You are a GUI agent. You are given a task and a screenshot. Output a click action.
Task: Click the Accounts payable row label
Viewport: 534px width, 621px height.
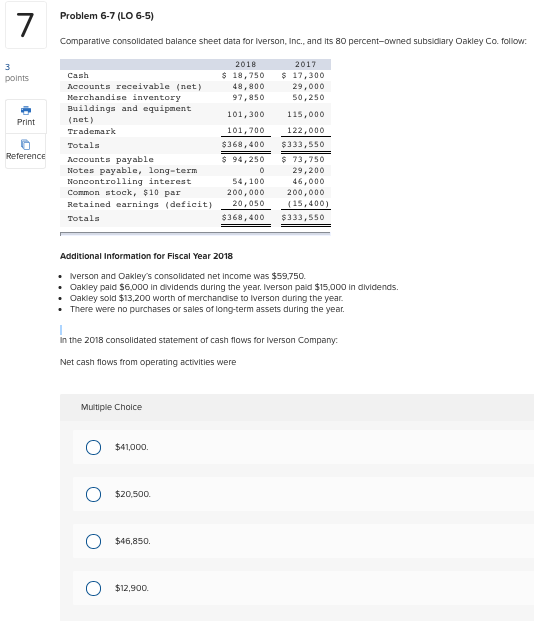click(x=111, y=159)
